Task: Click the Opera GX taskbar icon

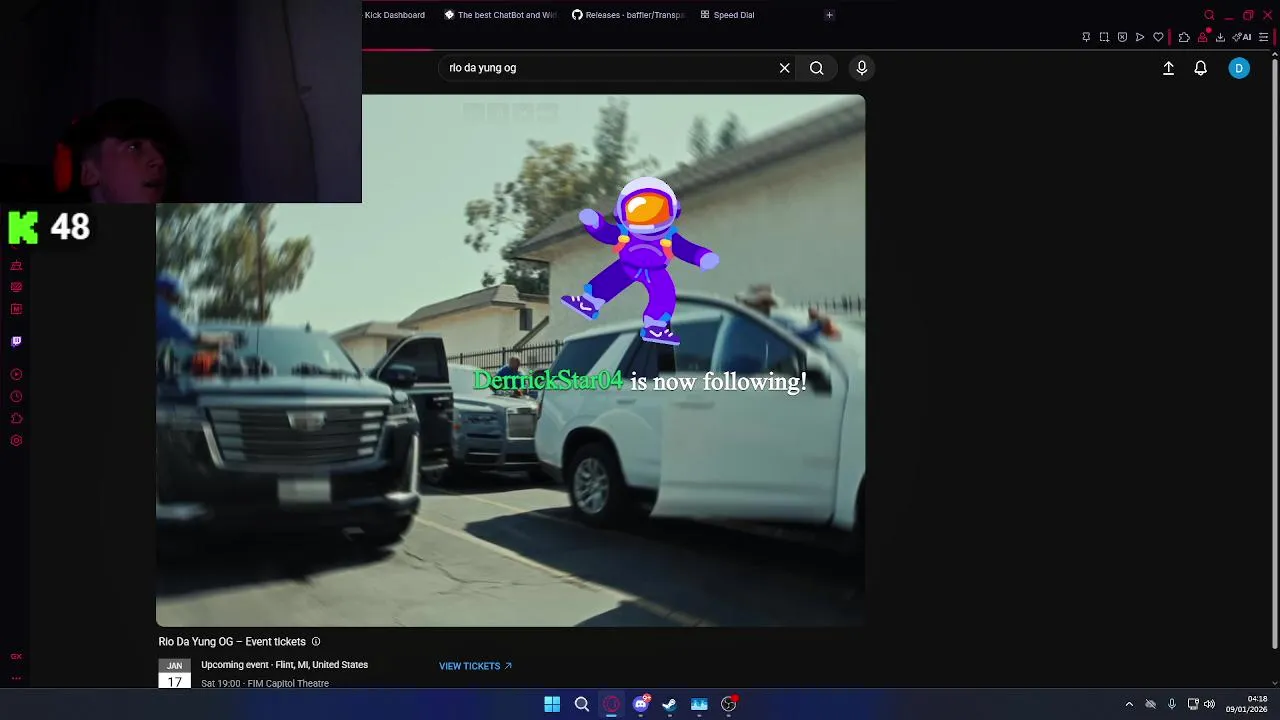Action: pyautogui.click(x=611, y=704)
